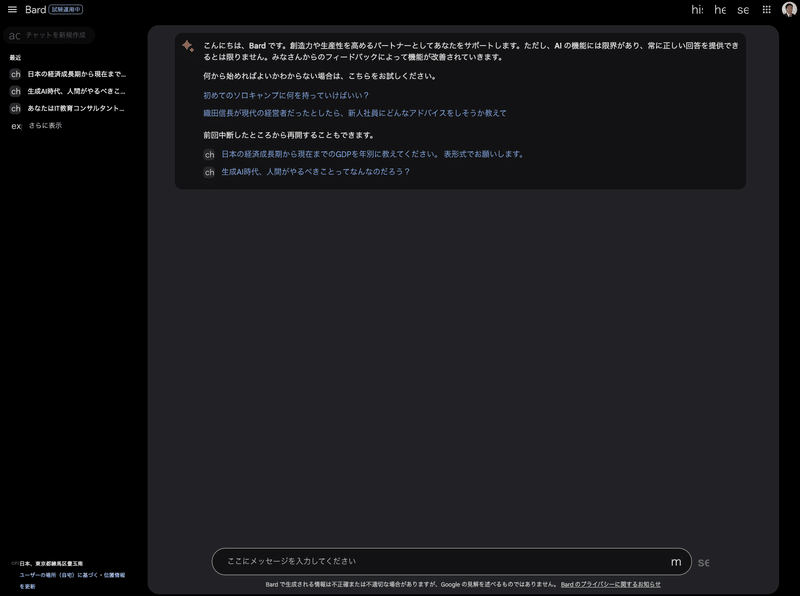Open the Google account profile avatar
This screenshot has width=800, height=596.
pos(789,9)
